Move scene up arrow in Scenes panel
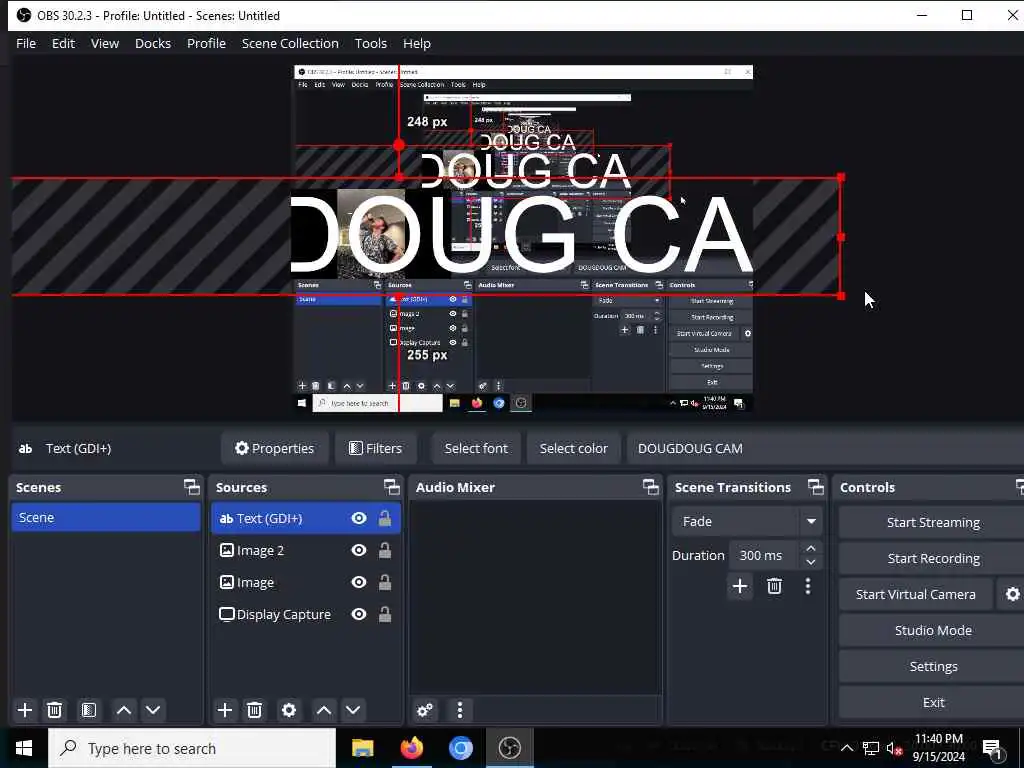This screenshot has height=768, width=1024. pos(123,710)
